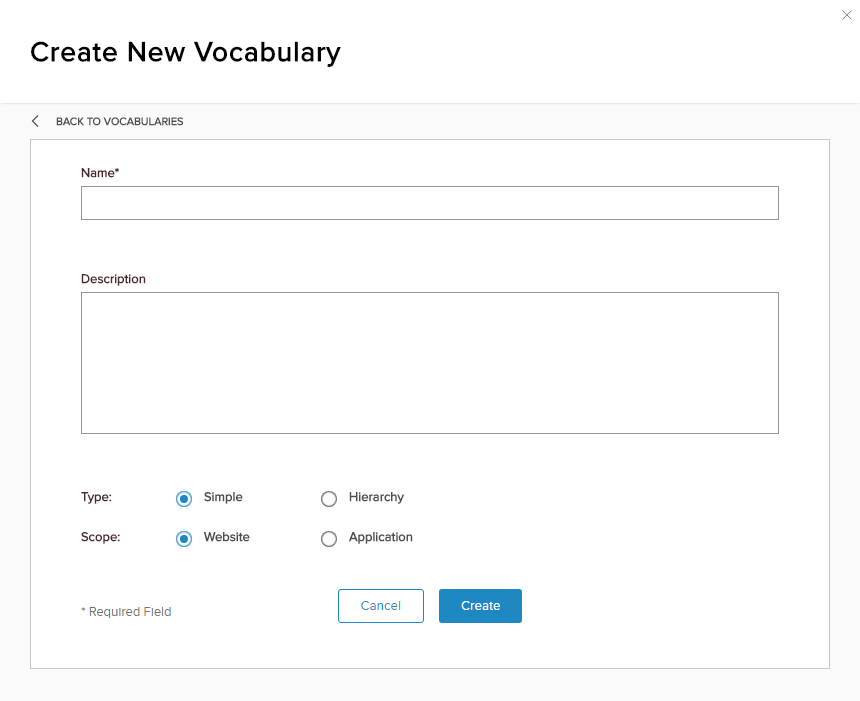Viewport: 860px width, 701px height.
Task: Click the Cancel button
Action: [381, 606]
